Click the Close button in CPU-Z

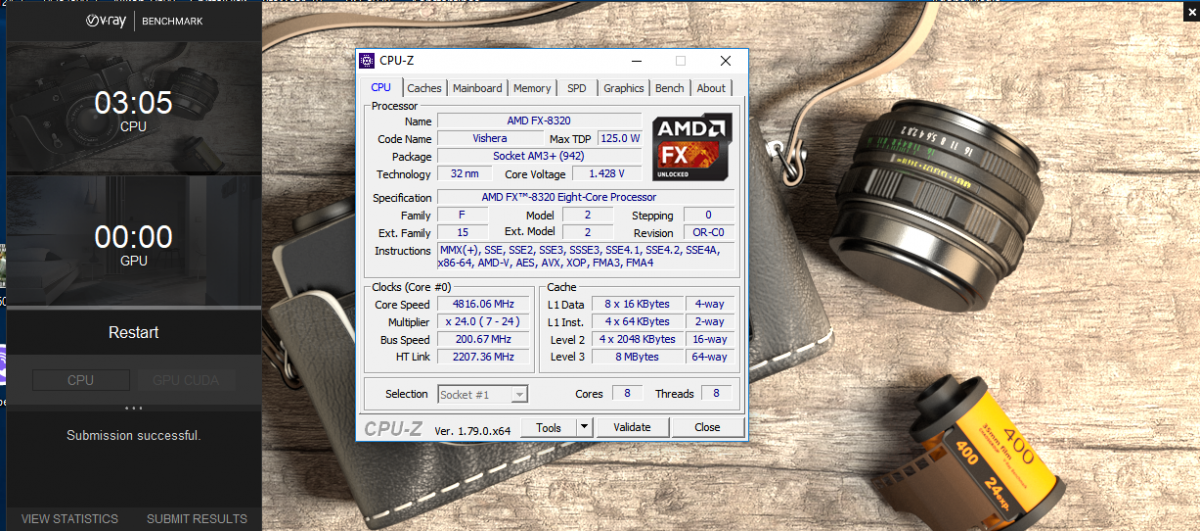point(707,427)
